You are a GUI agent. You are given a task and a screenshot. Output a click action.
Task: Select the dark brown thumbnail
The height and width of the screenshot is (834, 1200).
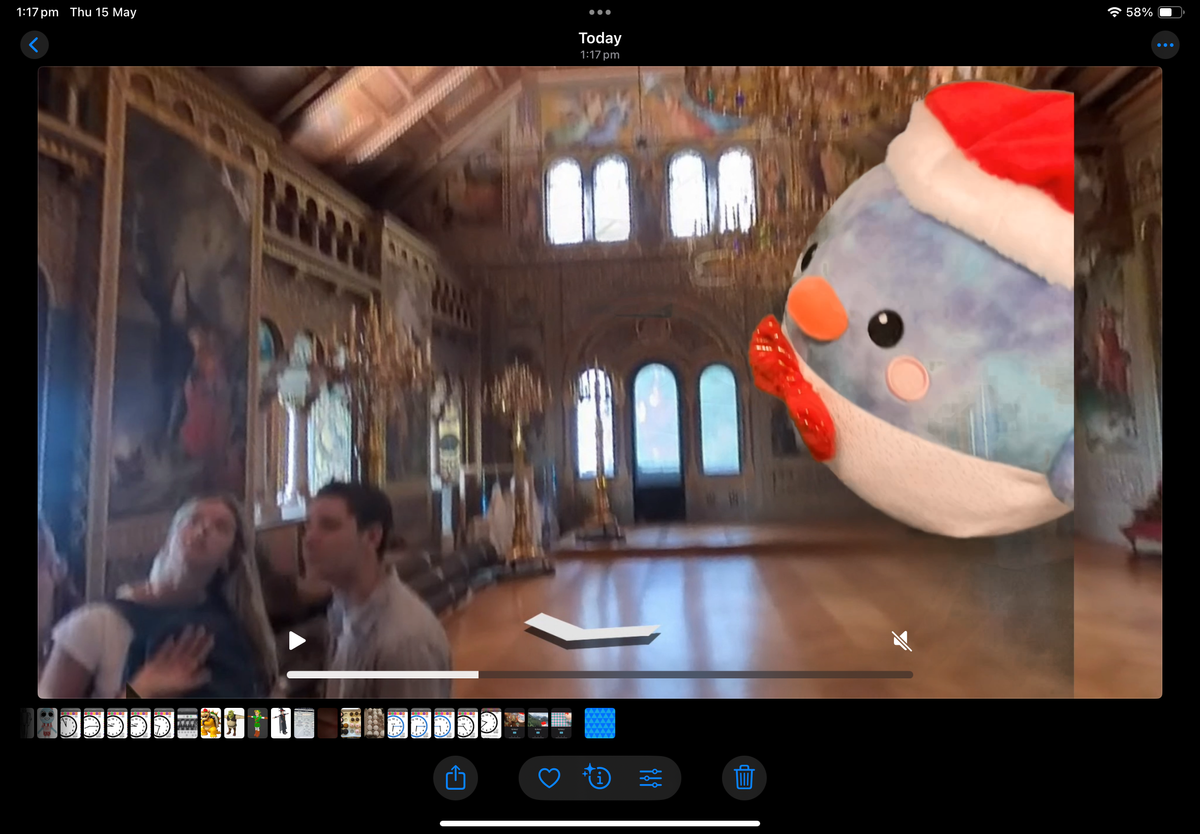click(327, 723)
